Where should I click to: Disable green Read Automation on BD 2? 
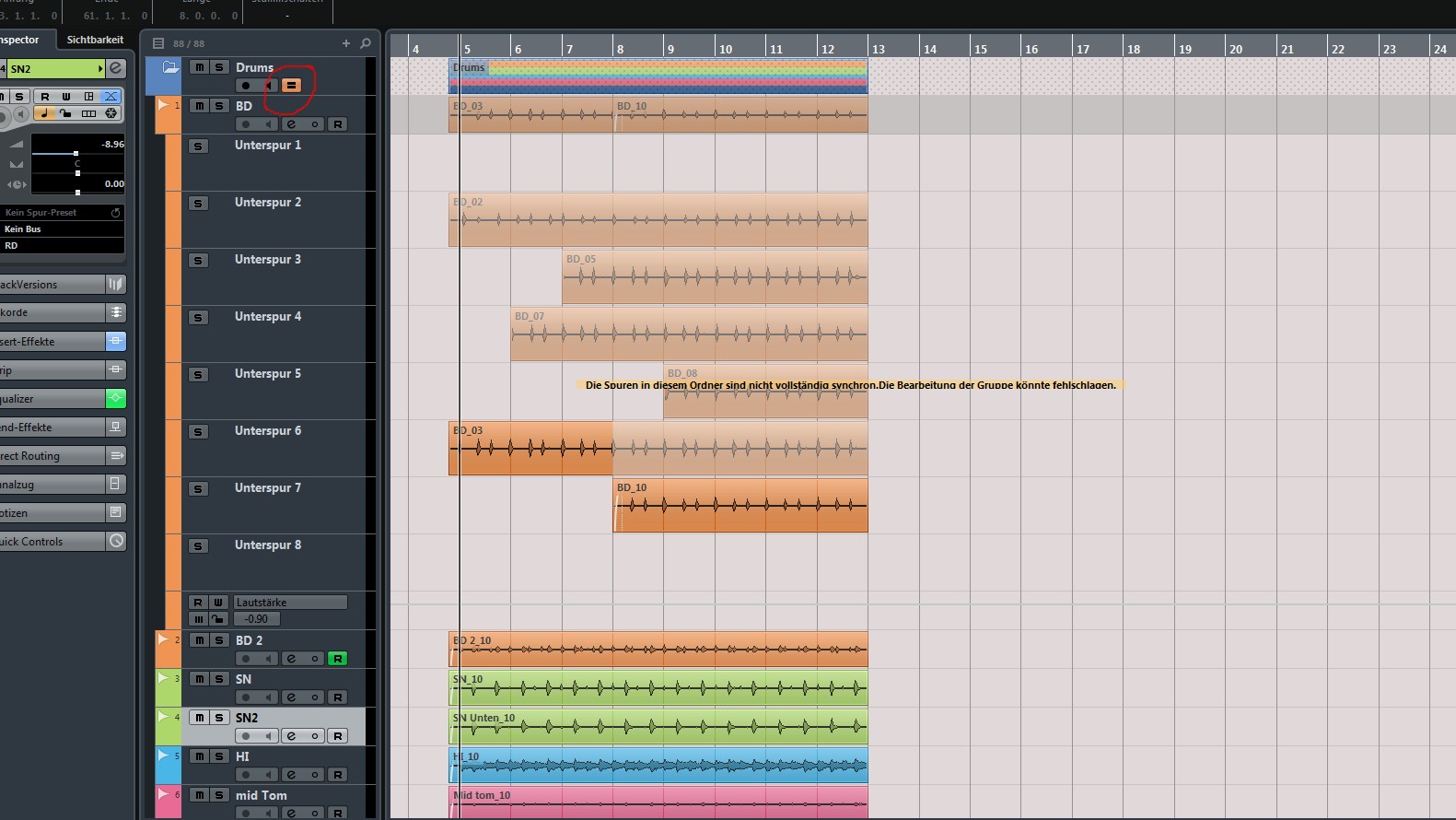[338, 659]
